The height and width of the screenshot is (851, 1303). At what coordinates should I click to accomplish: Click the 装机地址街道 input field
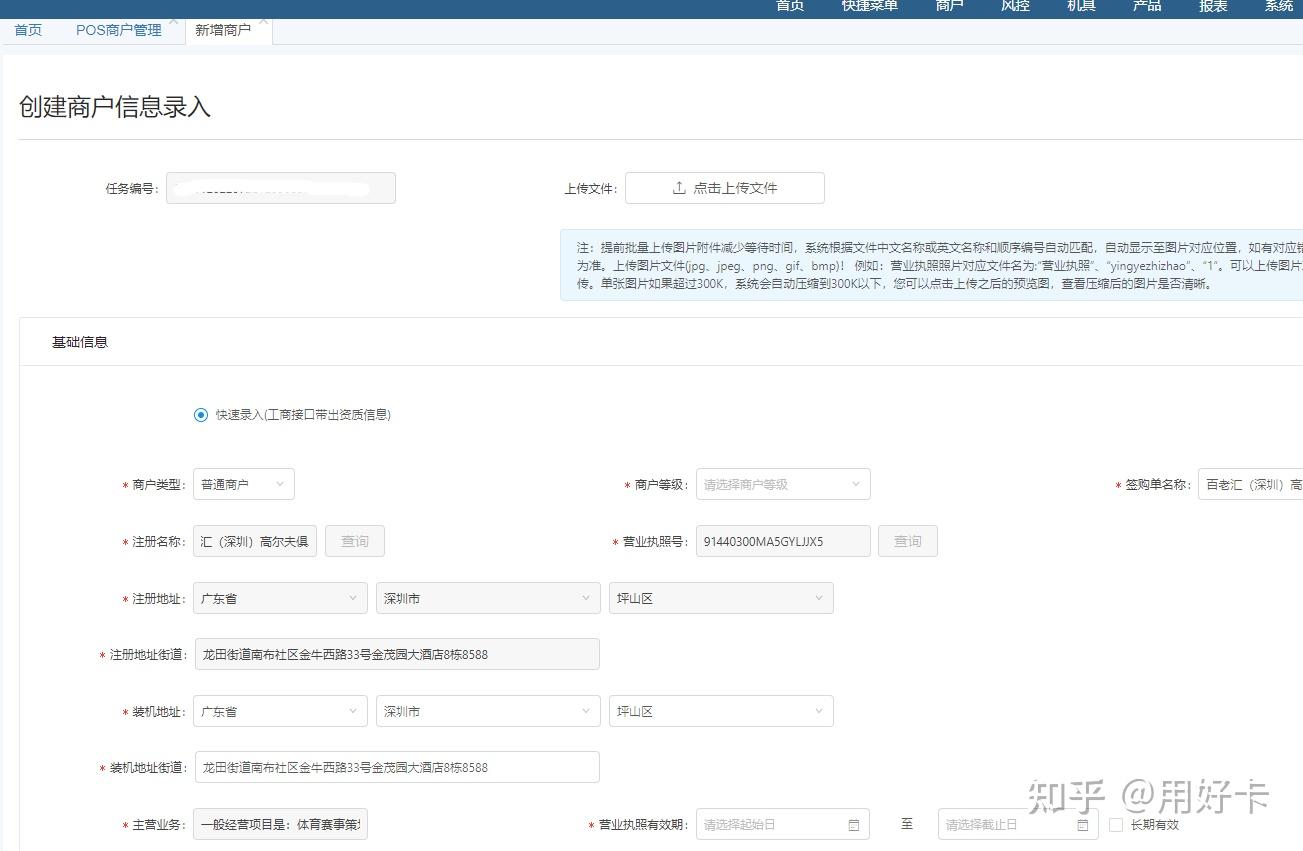pos(397,767)
